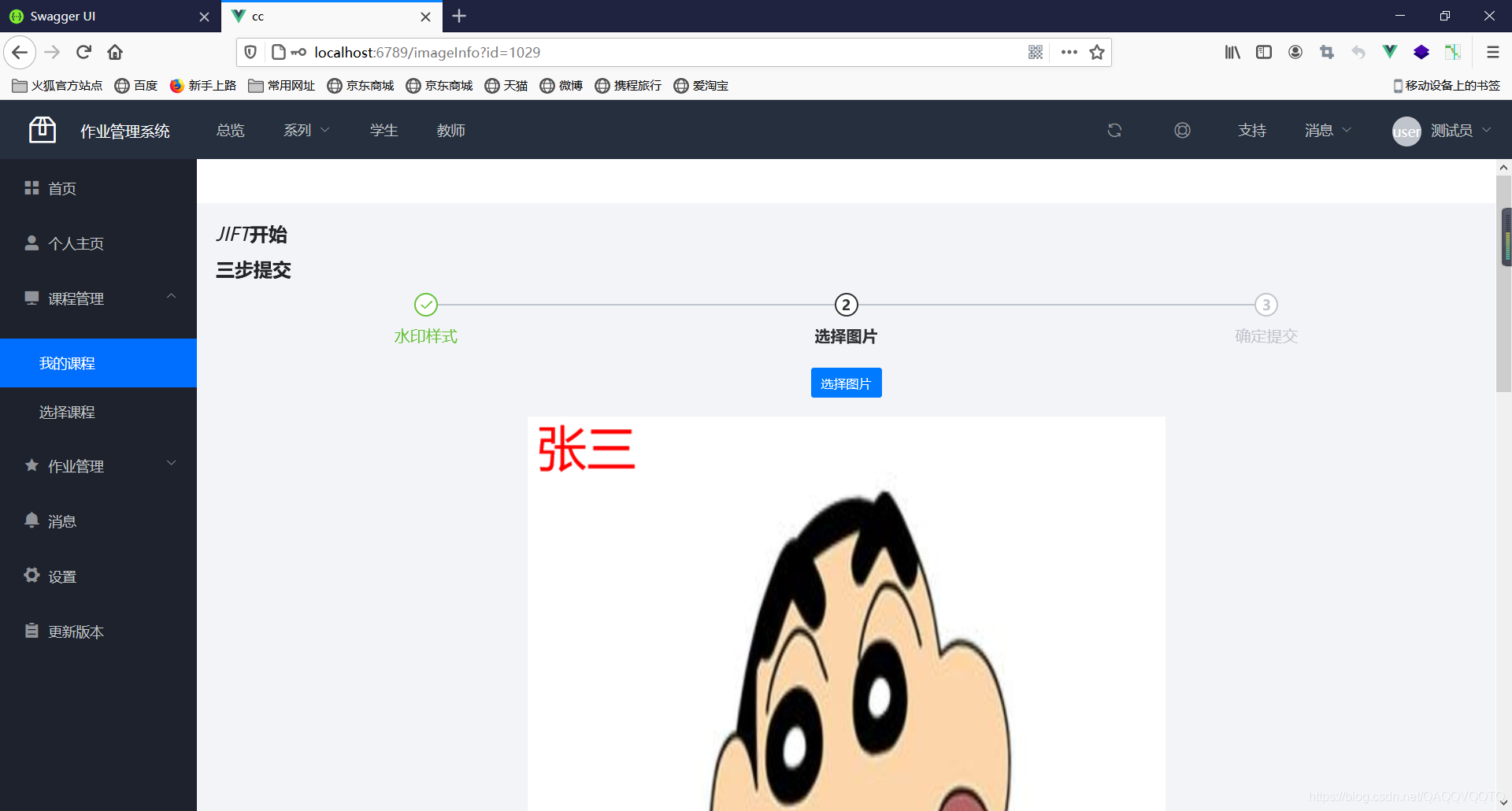Collapse the 课程管理 sidebar section
The height and width of the screenshot is (811, 1512).
point(171,296)
